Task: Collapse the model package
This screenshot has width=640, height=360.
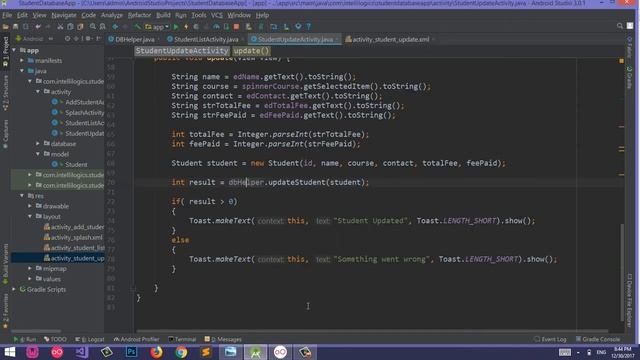Action: pyautogui.click(x=38, y=154)
